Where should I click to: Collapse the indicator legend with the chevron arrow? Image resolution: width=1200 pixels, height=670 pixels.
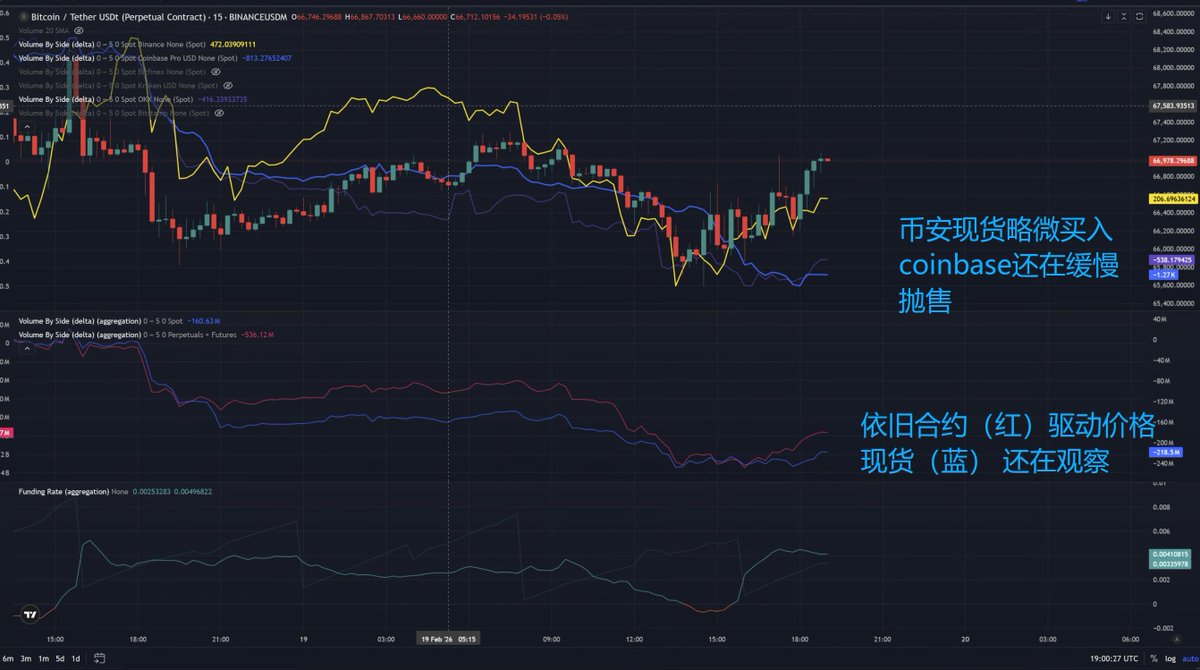click(27, 126)
